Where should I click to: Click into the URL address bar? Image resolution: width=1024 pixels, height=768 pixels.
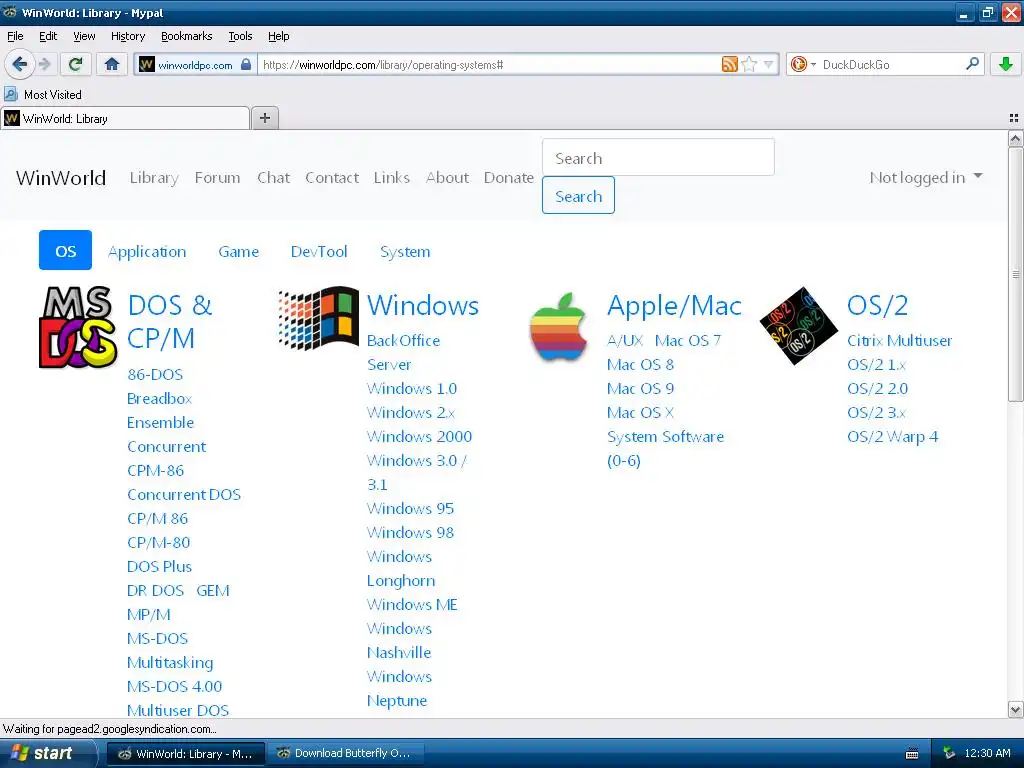click(x=490, y=64)
